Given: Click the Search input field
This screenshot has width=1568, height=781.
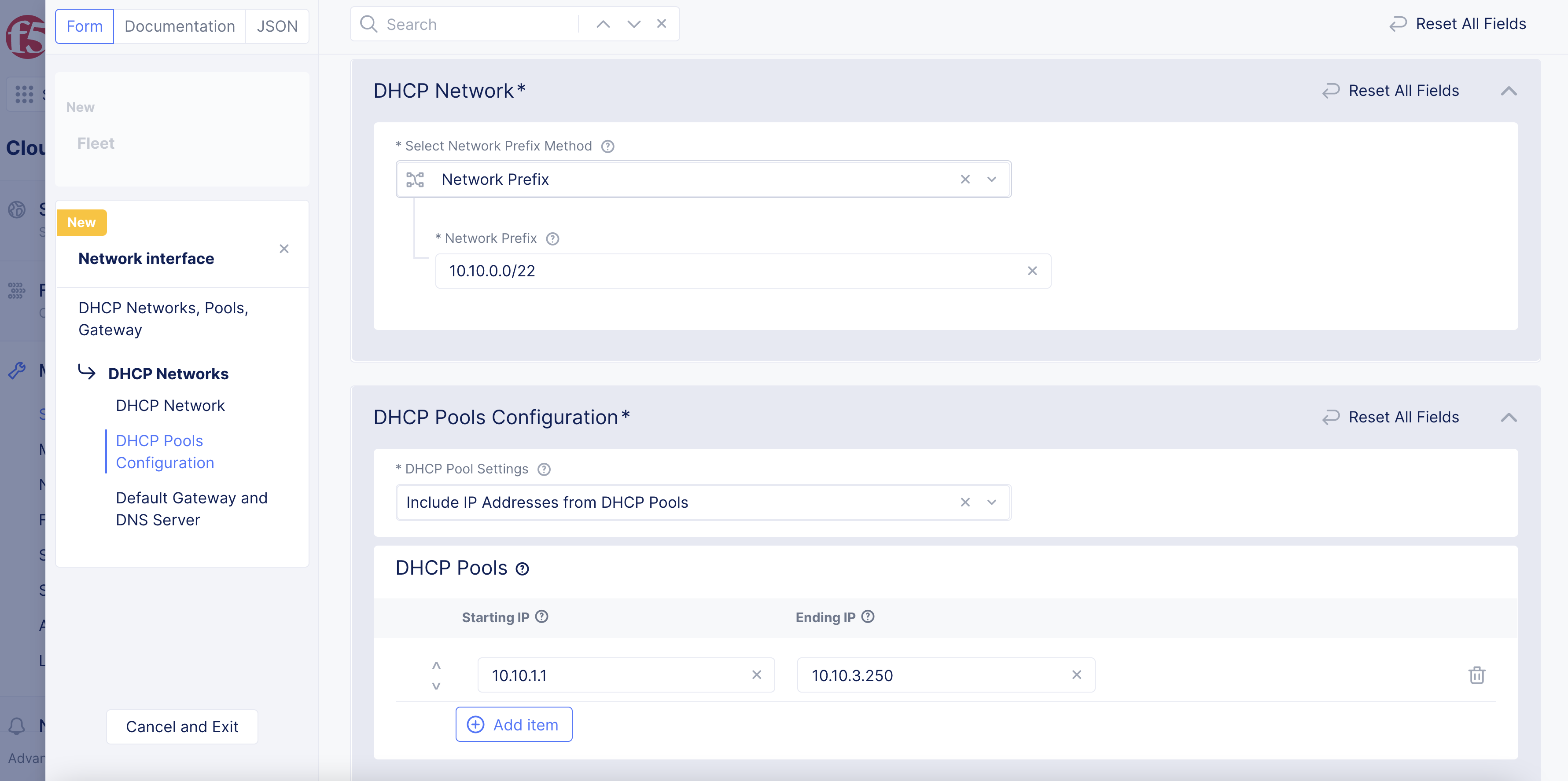Looking at the screenshot, I should (x=478, y=24).
